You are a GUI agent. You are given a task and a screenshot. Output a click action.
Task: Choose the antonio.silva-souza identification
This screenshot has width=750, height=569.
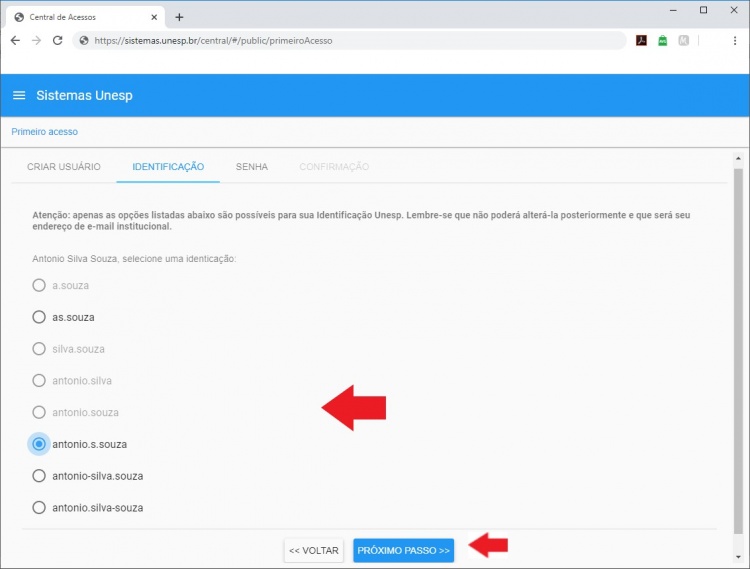coord(39,508)
